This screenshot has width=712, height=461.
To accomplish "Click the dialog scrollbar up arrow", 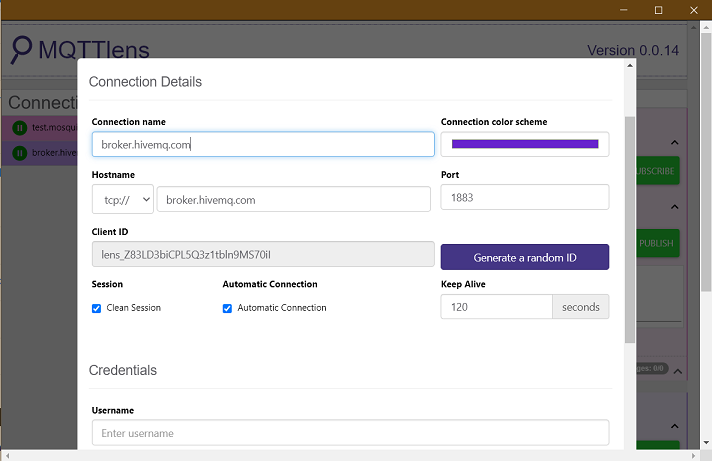I will coord(630,65).
